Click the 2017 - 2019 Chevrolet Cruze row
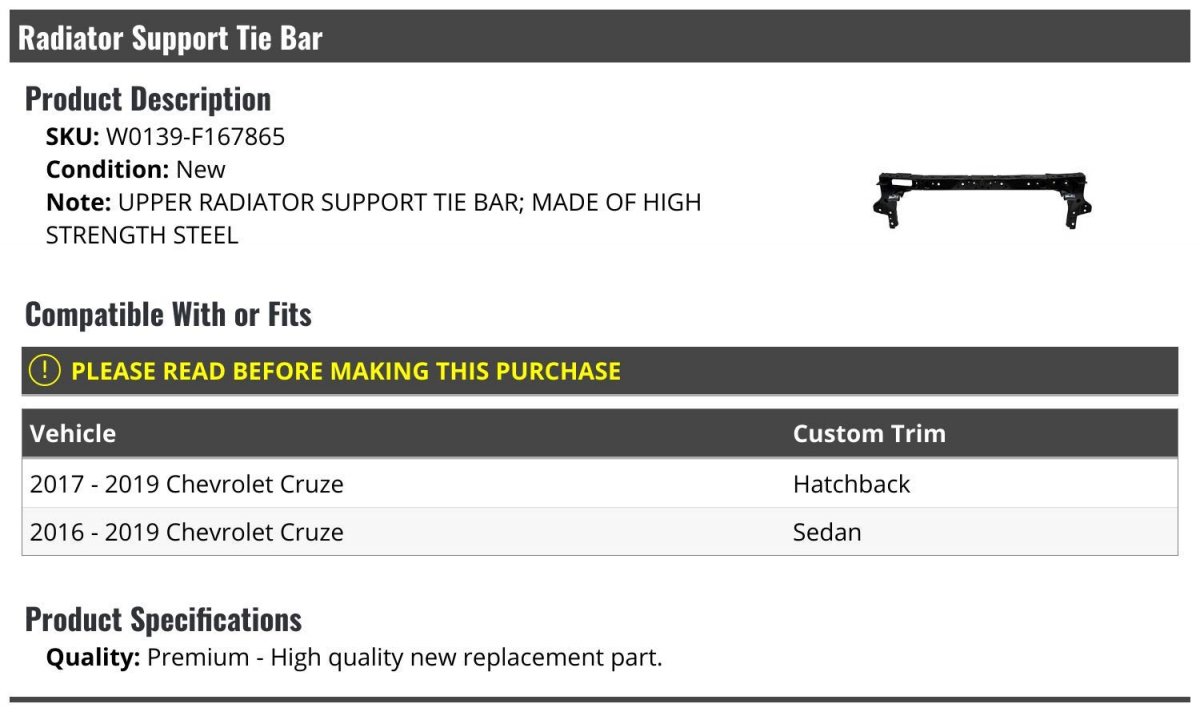The image size is (1200, 712). pyautogui.click(x=187, y=484)
